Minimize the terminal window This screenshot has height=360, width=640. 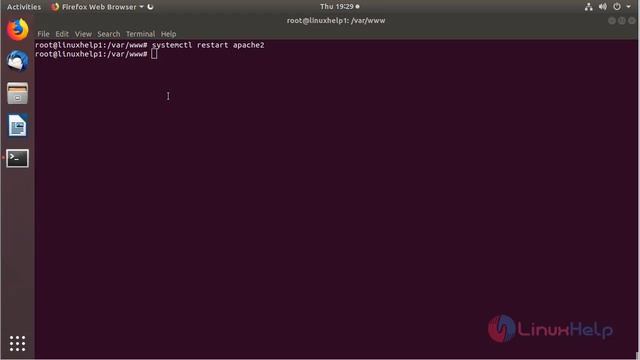[x=611, y=20]
